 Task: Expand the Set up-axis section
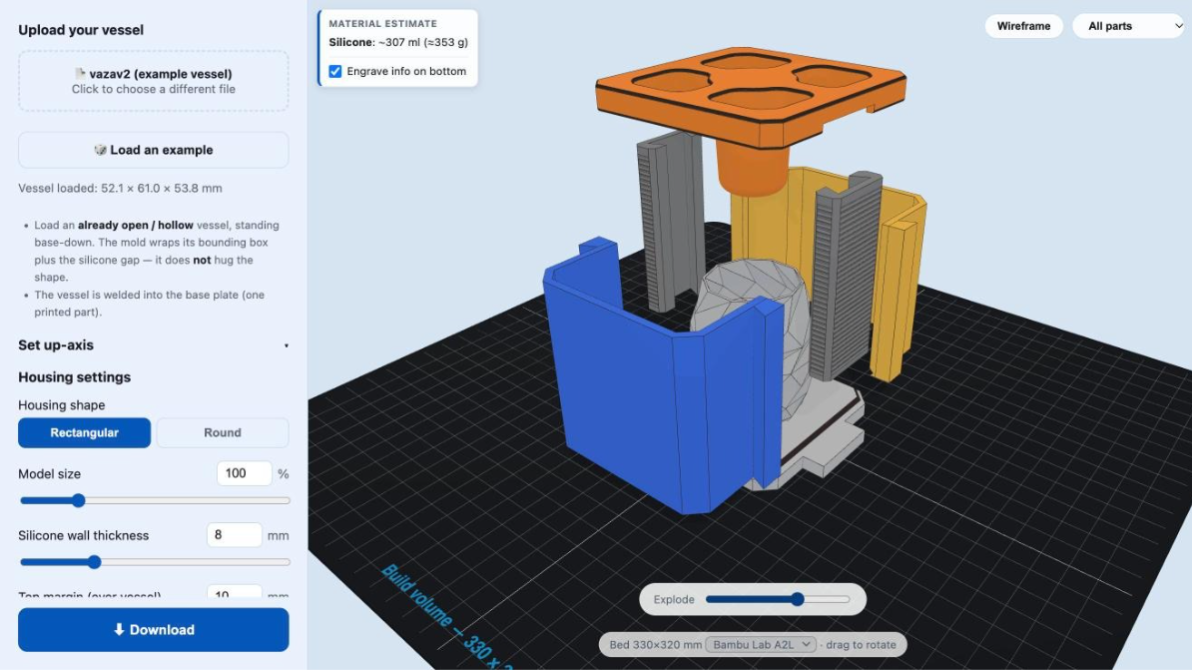(x=153, y=345)
